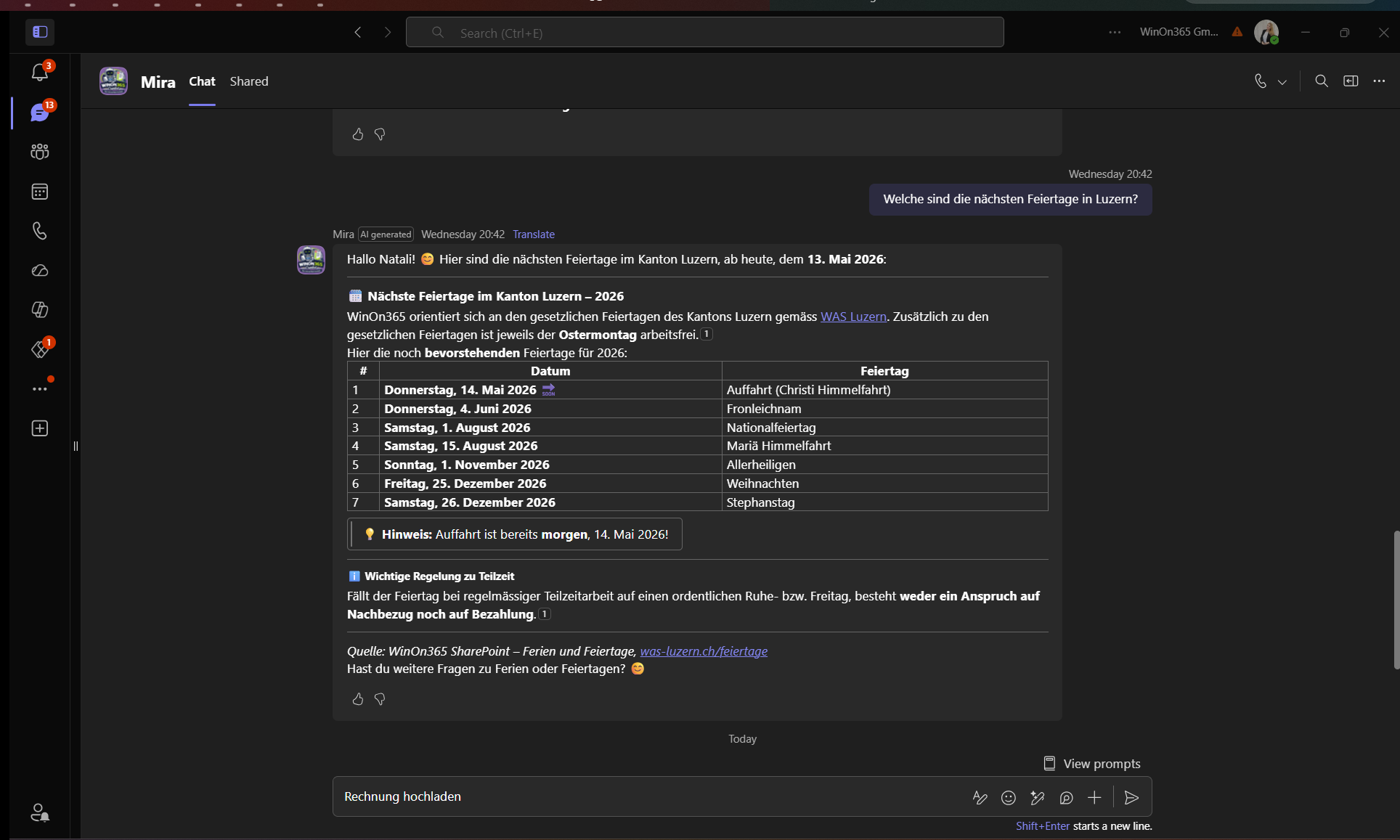Select the Samstag, 26. Dezember 2026 cell

pos(550,502)
